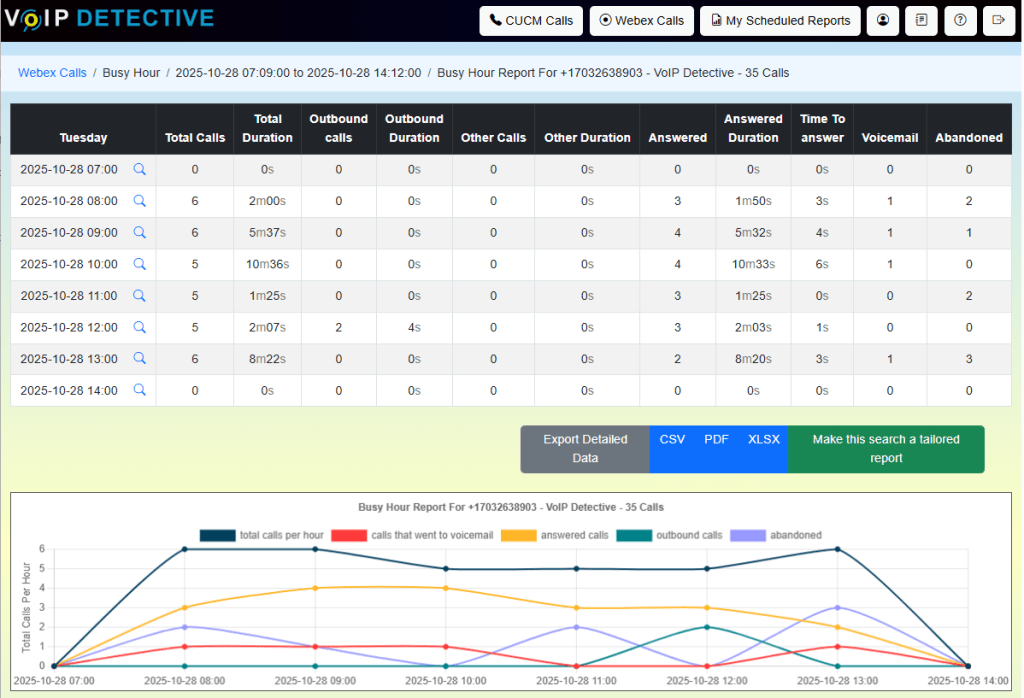The image size is (1024, 698).
Task: Inspect 12:00 hour using its magnifier icon
Action: point(139,327)
